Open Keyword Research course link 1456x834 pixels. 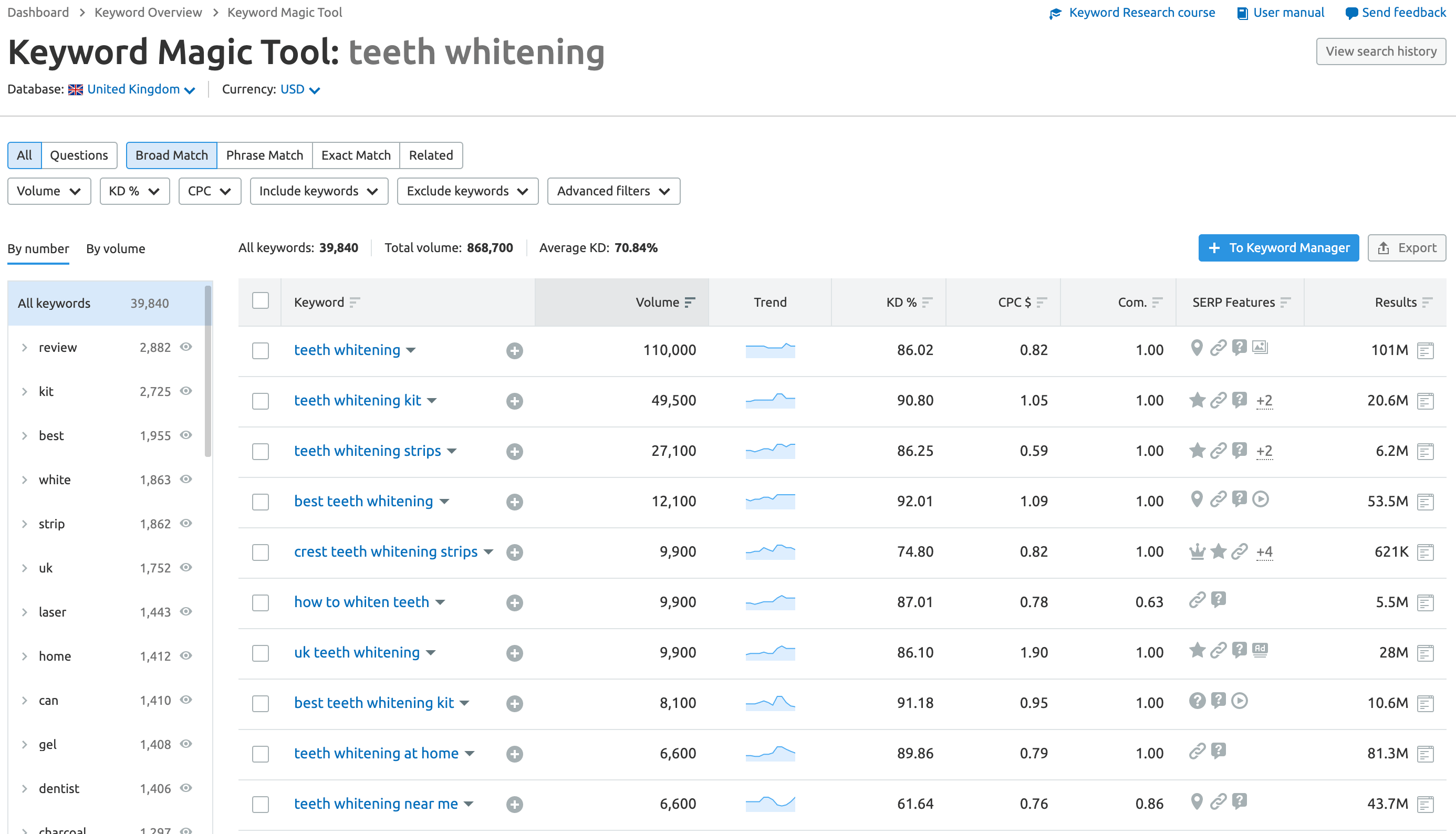coord(1132,12)
